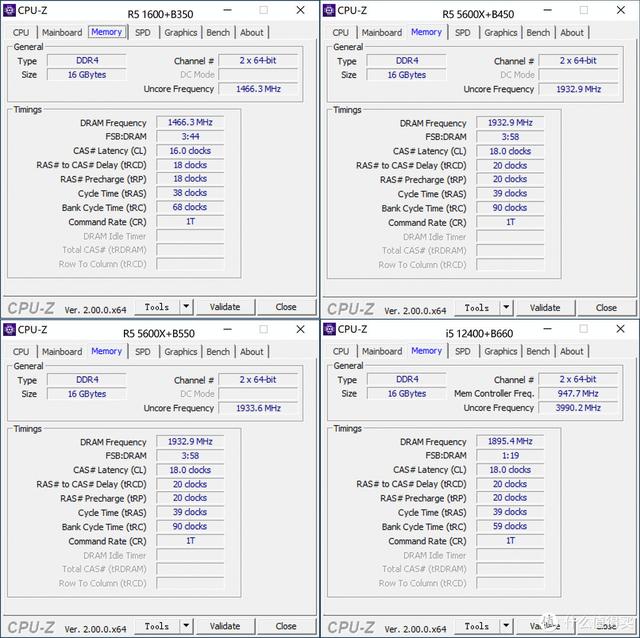The height and width of the screenshot is (638, 640).
Task: Click Close button in R5 1600+B350 window
Action: coord(286,307)
